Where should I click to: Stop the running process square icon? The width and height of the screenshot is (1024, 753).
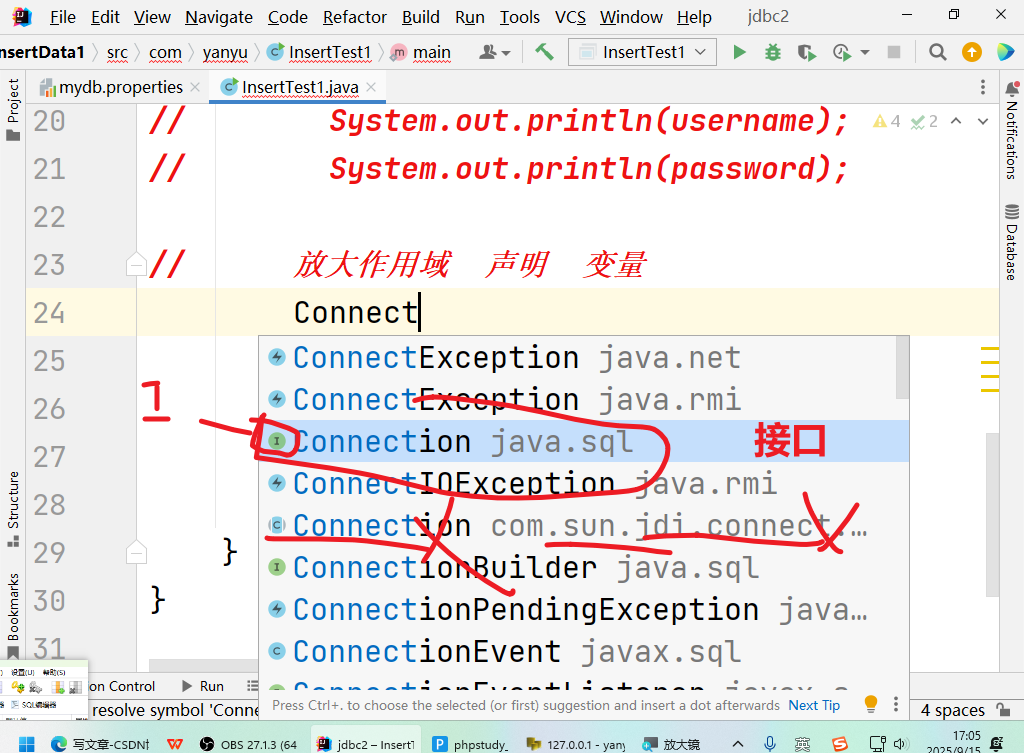[x=894, y=52]
